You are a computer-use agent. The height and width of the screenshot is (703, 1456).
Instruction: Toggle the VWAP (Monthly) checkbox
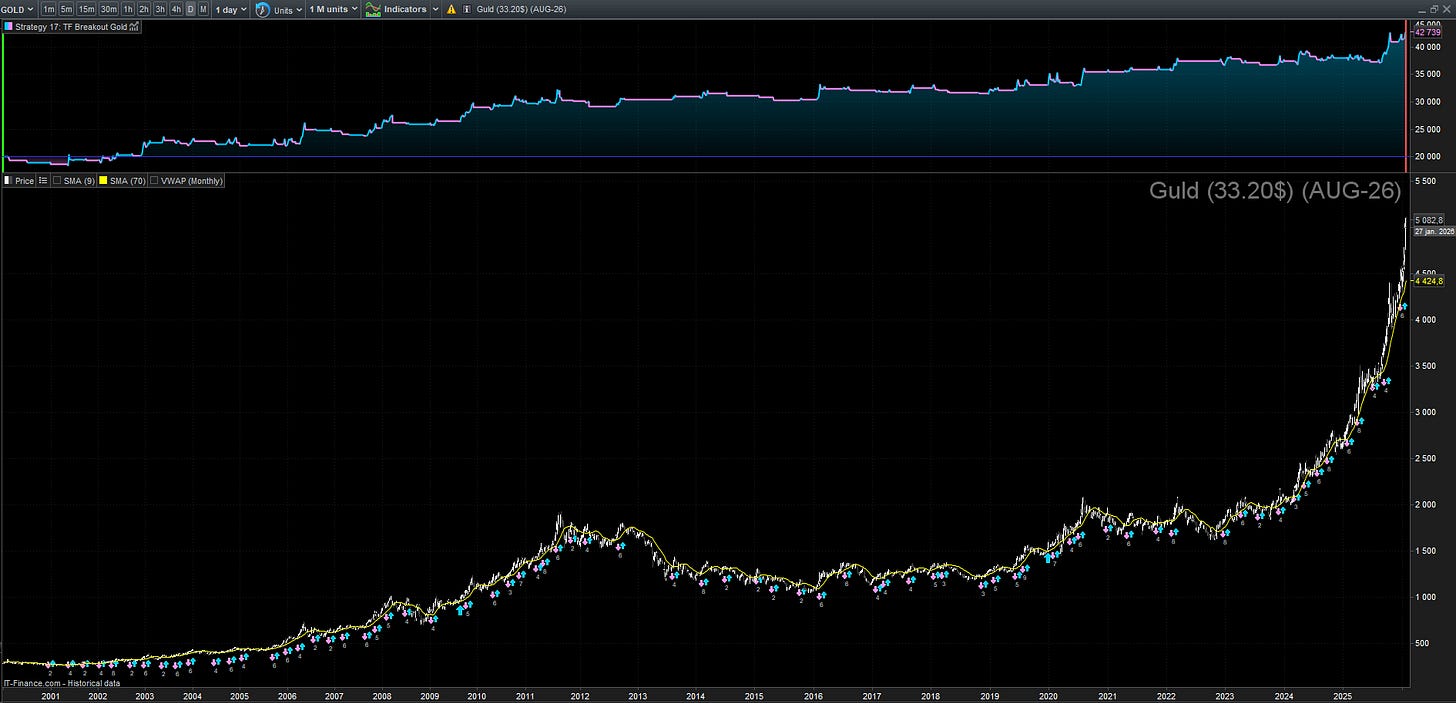click(154, 181)
